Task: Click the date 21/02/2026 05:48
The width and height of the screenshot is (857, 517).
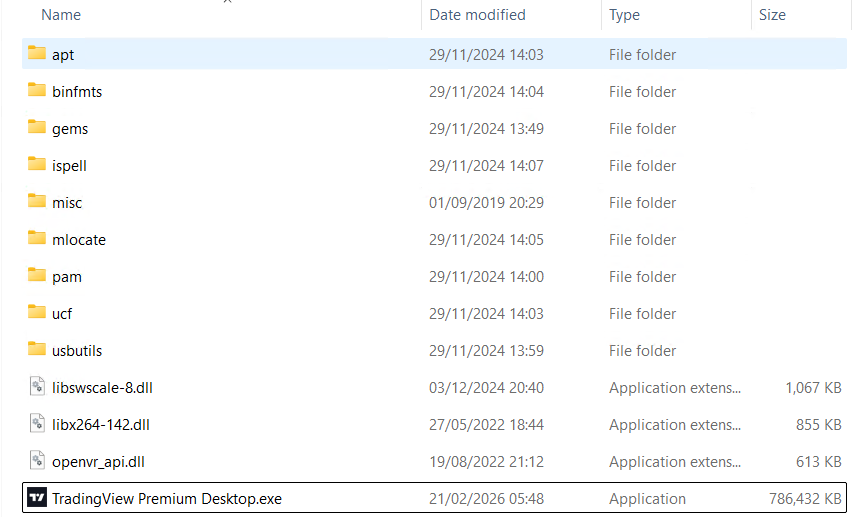Action: coord(486,499)
